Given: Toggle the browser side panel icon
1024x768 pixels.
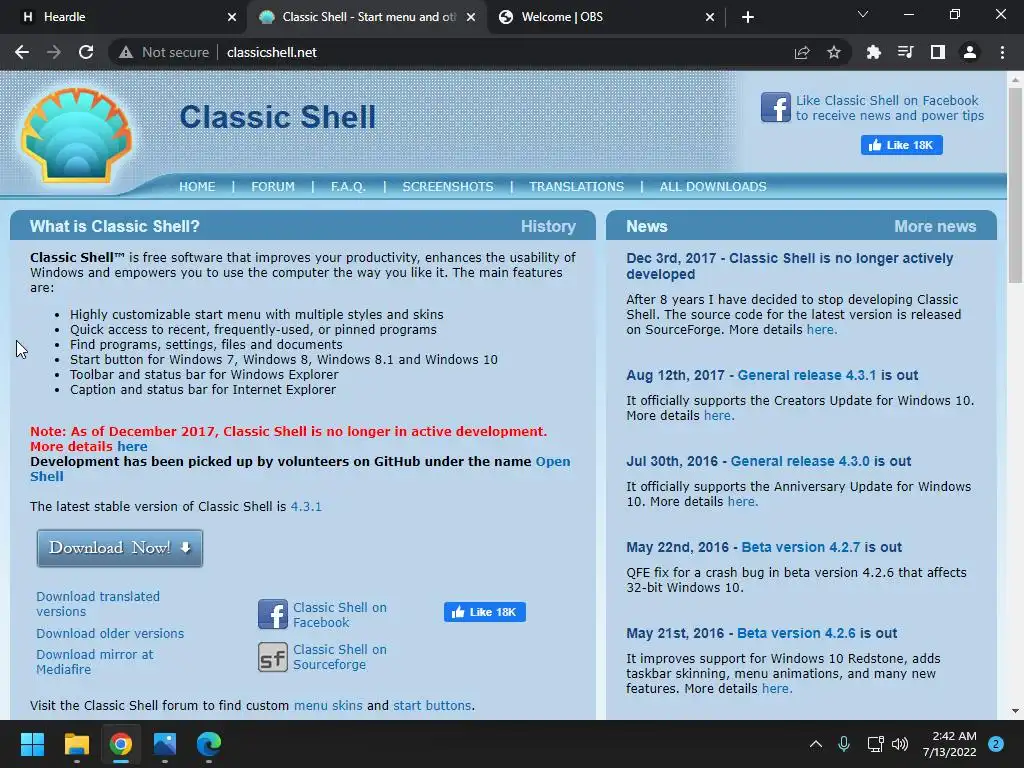Looking at the screenshot, I should [938, 52].
